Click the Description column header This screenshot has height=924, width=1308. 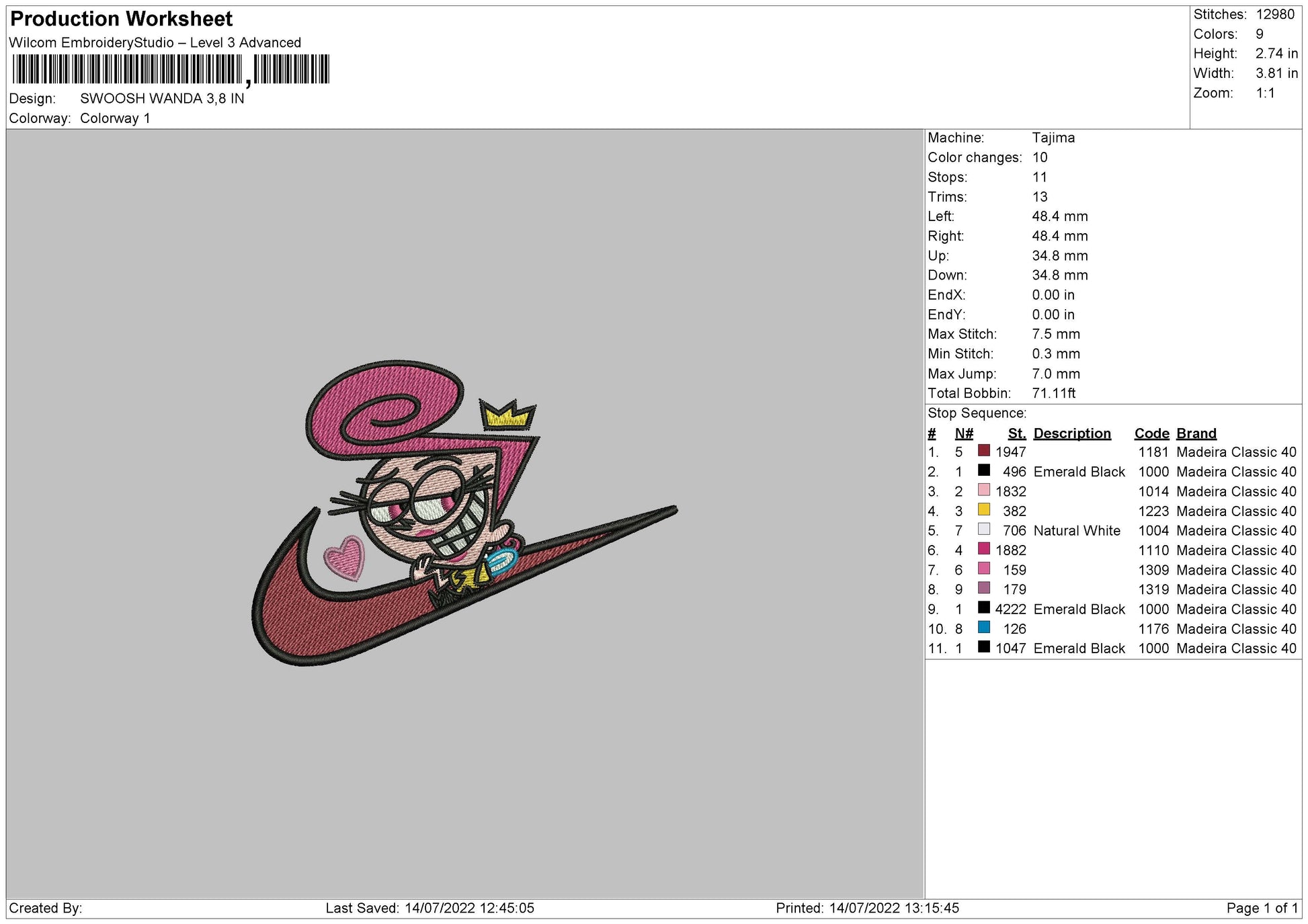coord(1071,433)
